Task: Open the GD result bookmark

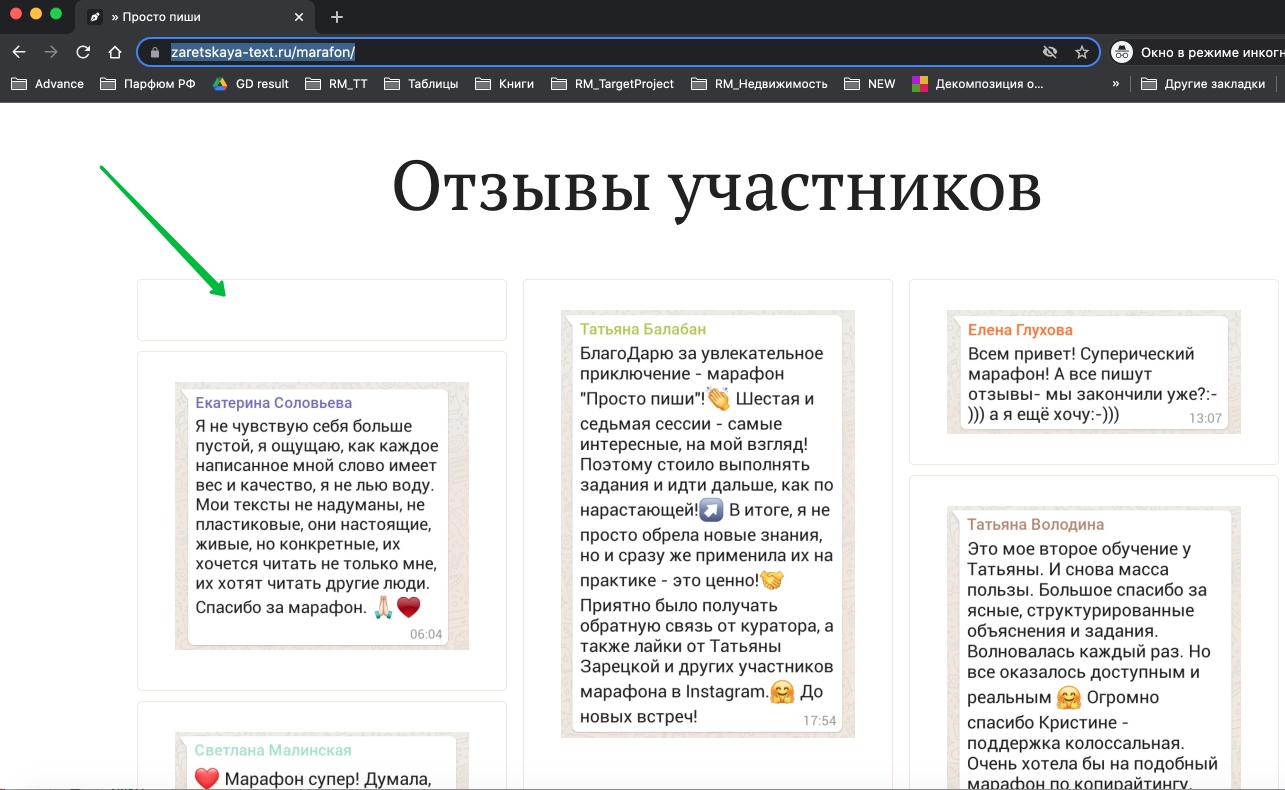Action: [x=251, y=84]
